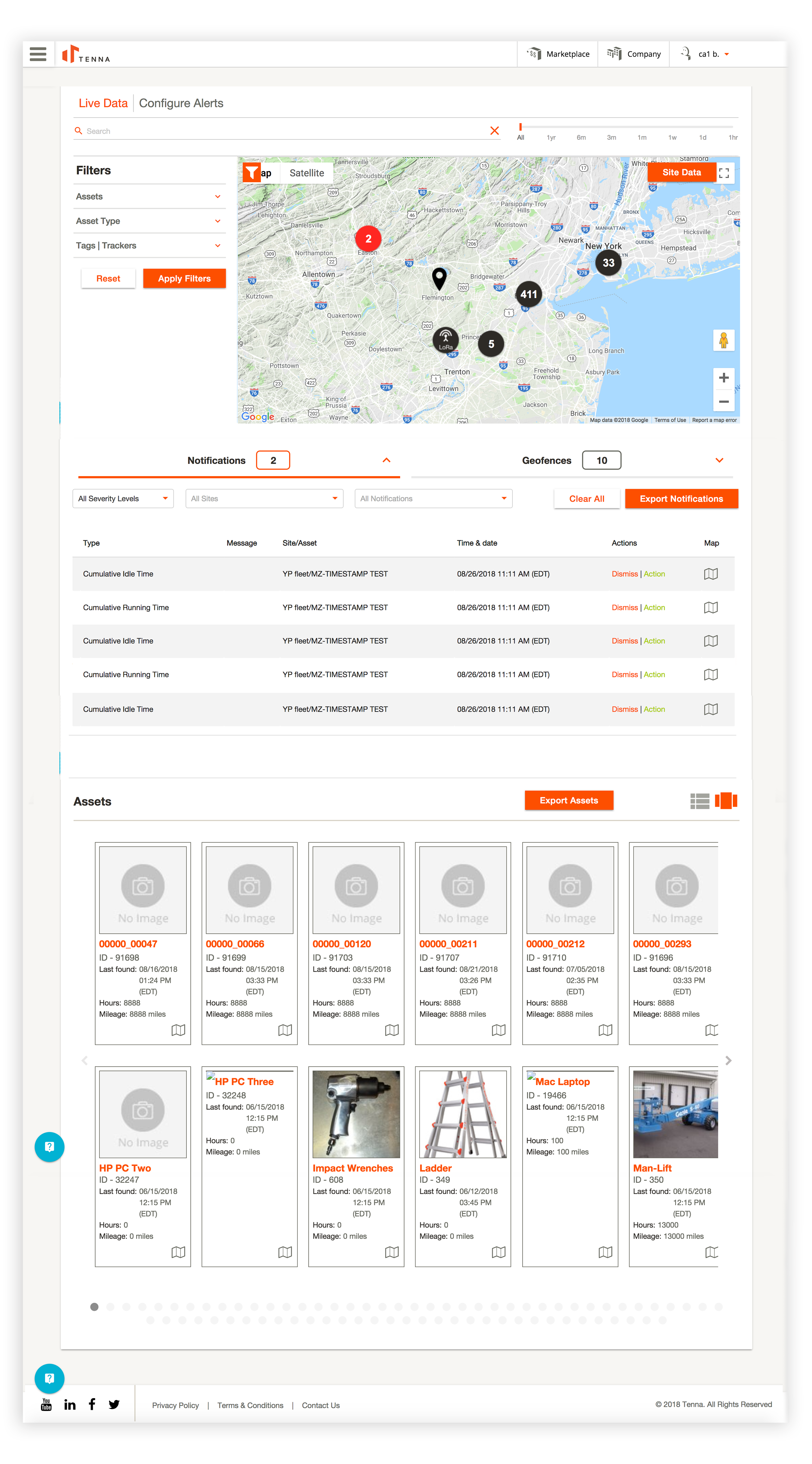Open the hamburger navigation menu

pyautogui.click(x=38, y=55)
